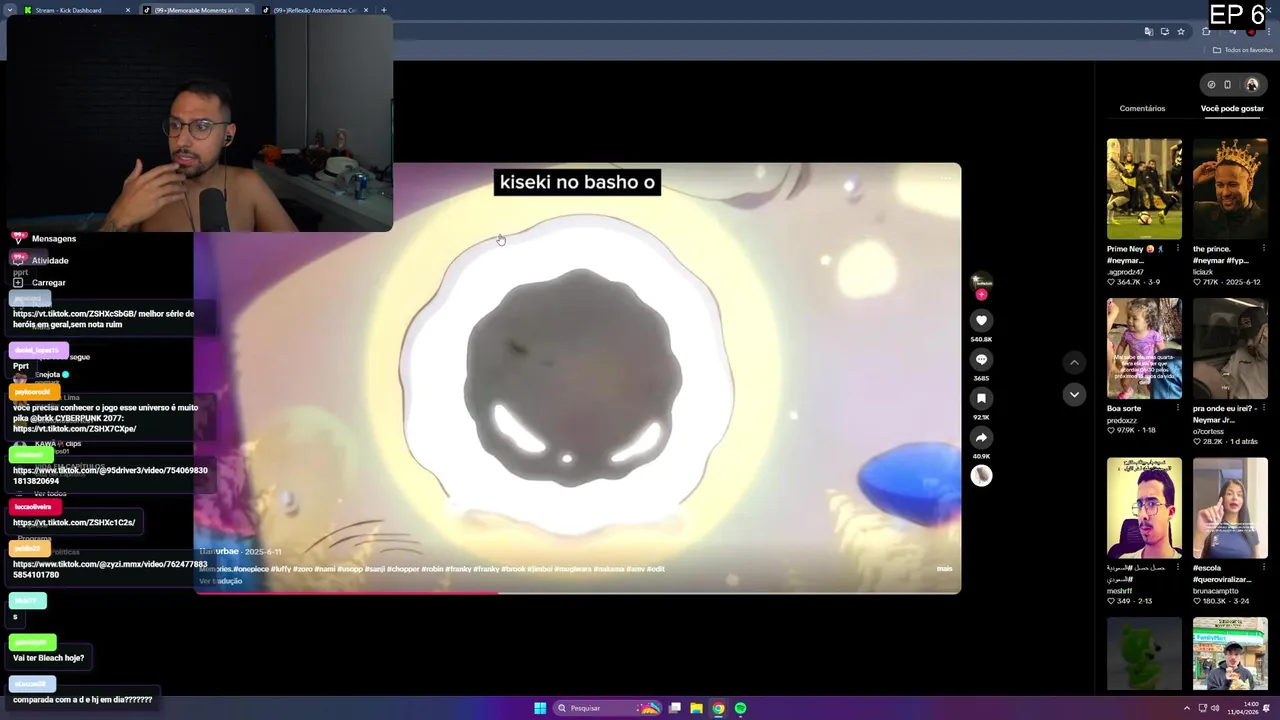Image resolution: width=1280 pixels, height=720 pixels.
Task: Open Google Chrome from taskbar
Action: pyautogui.click(x=718, y=708)
